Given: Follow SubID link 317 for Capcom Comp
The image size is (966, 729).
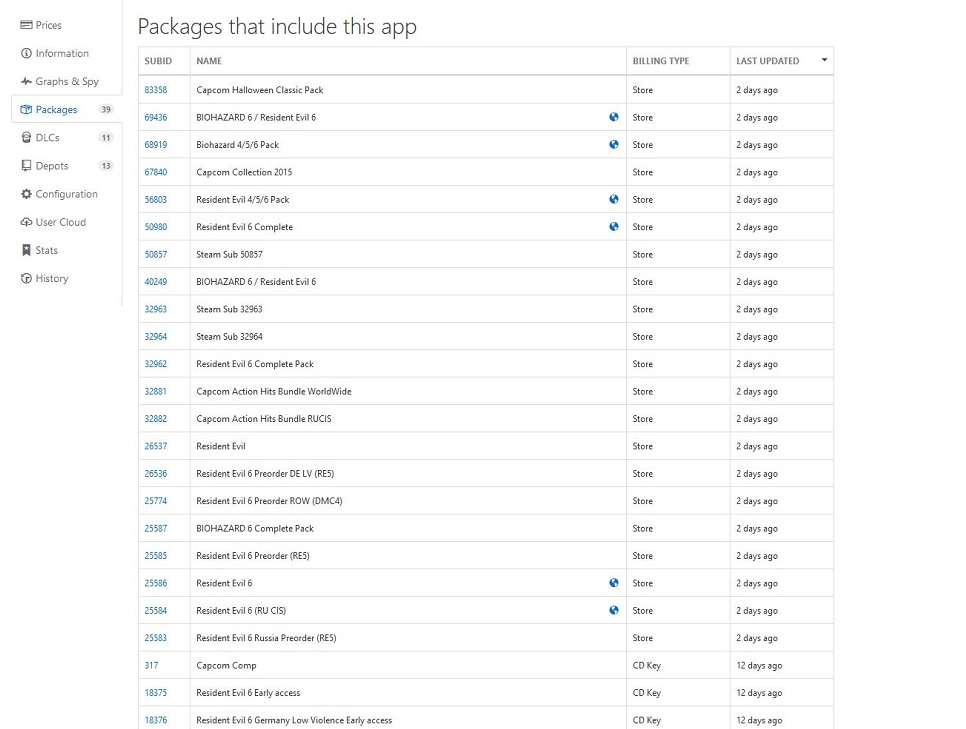Looking at the screenshot, I should click(x=151, y=665).
